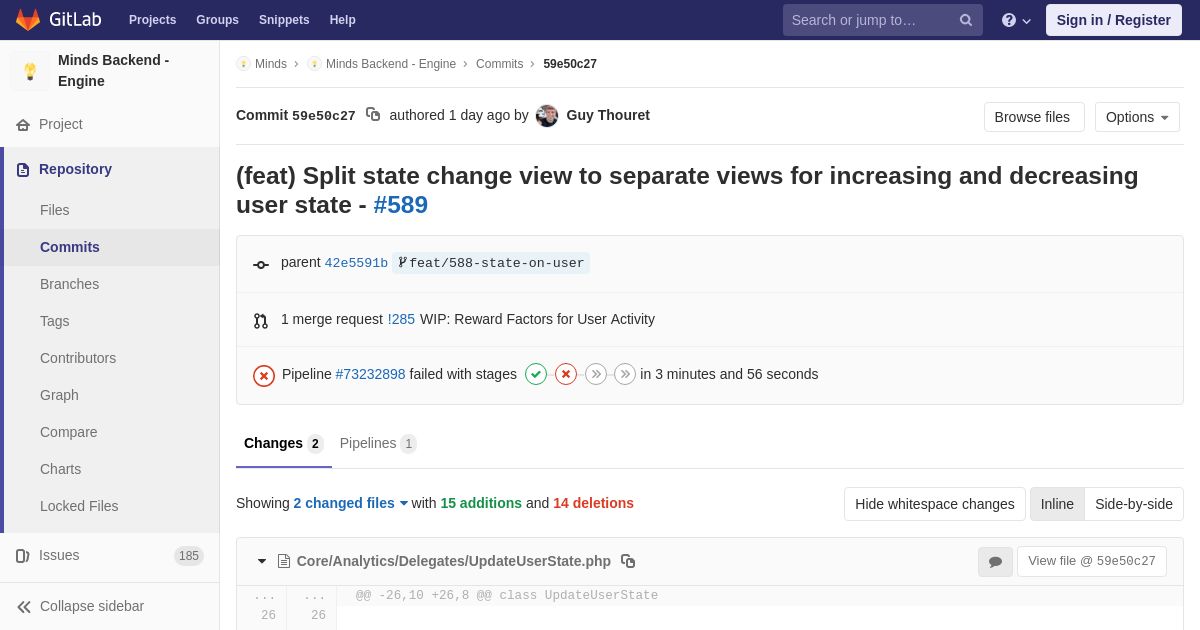This screenshot has width=1200, height=630.
Task: Switch to Side-by-side diff view
Action: point(1134,504)
